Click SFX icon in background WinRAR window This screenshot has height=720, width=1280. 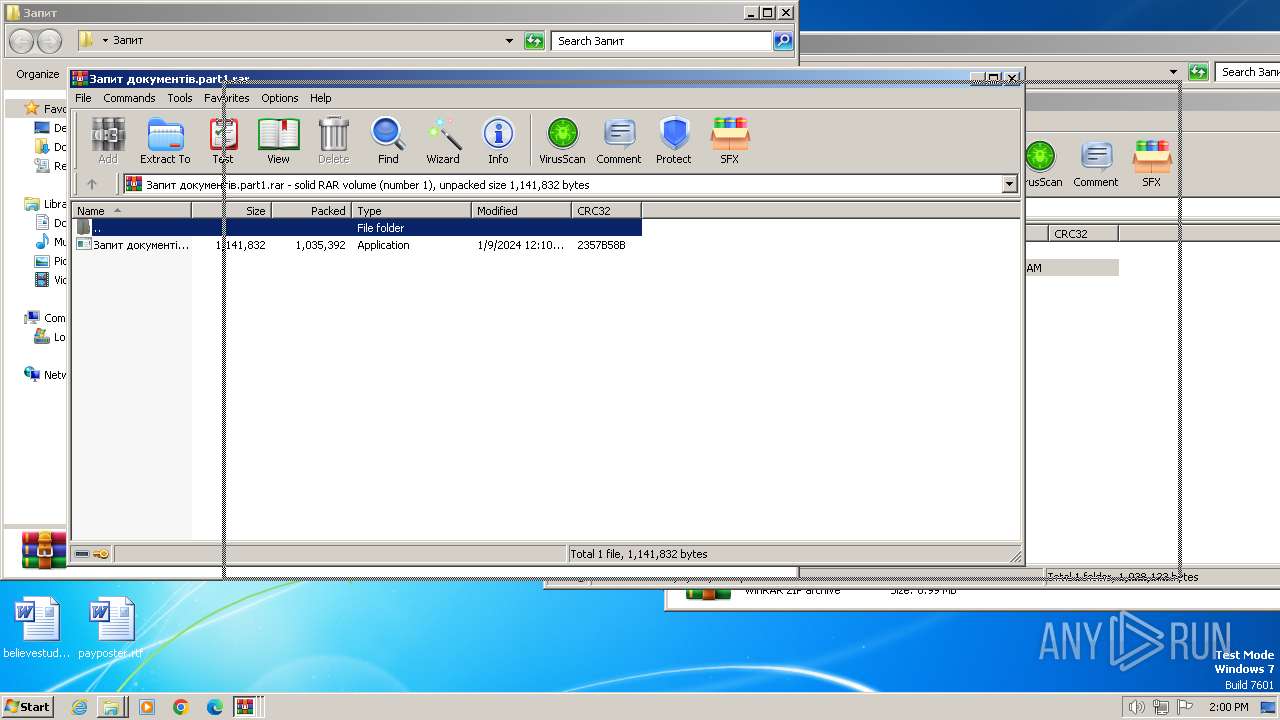pyautogui.click(x=1152, y=164)
